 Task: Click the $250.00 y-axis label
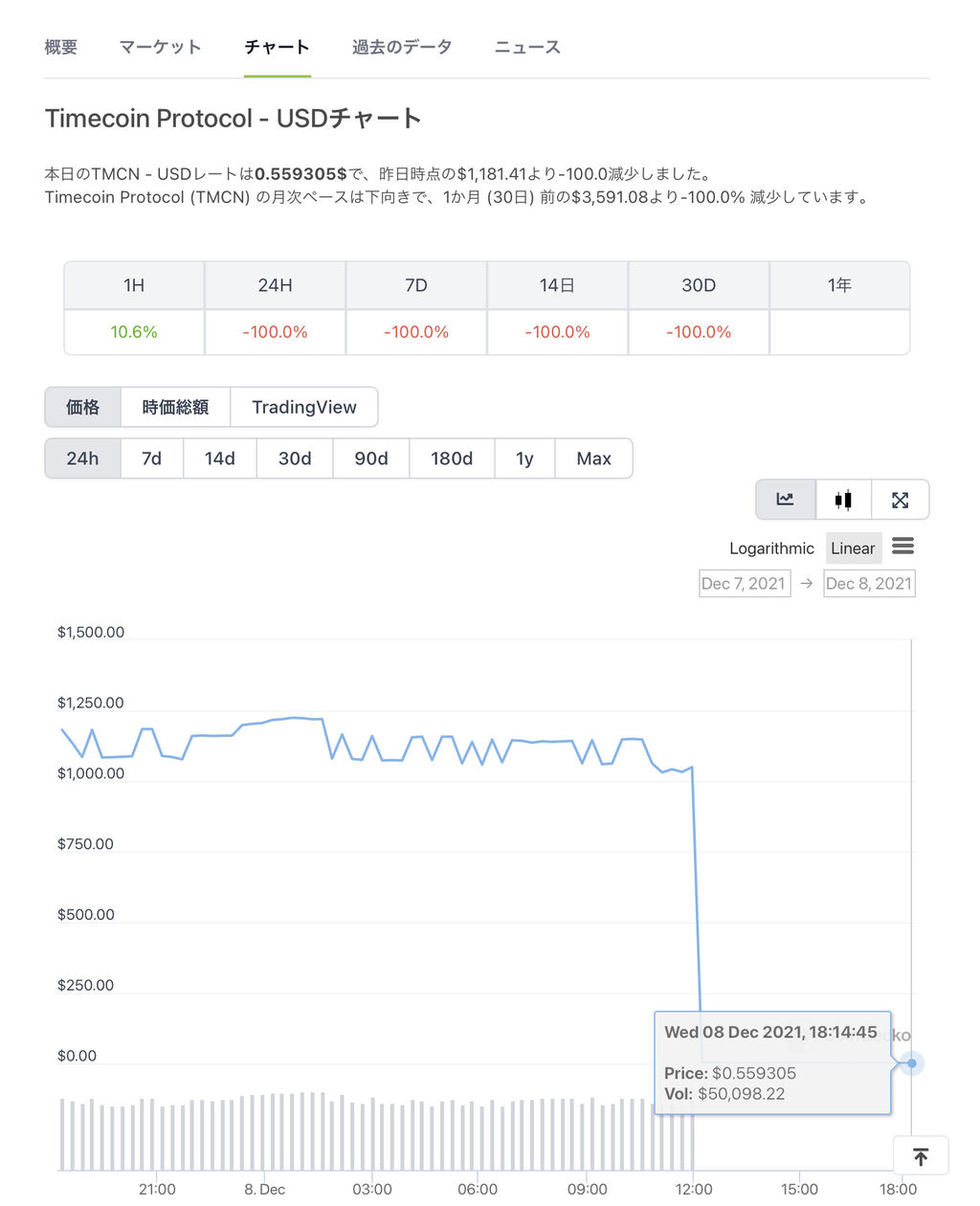click(85, 986)
